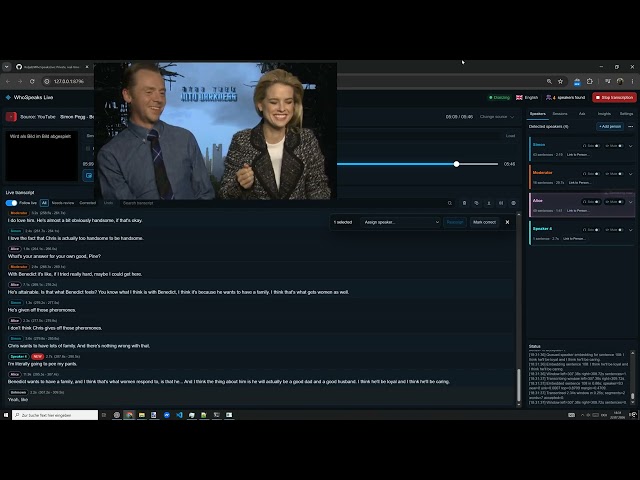
Task: Filter the transcript by Needs review
Action: pos(63,203)
